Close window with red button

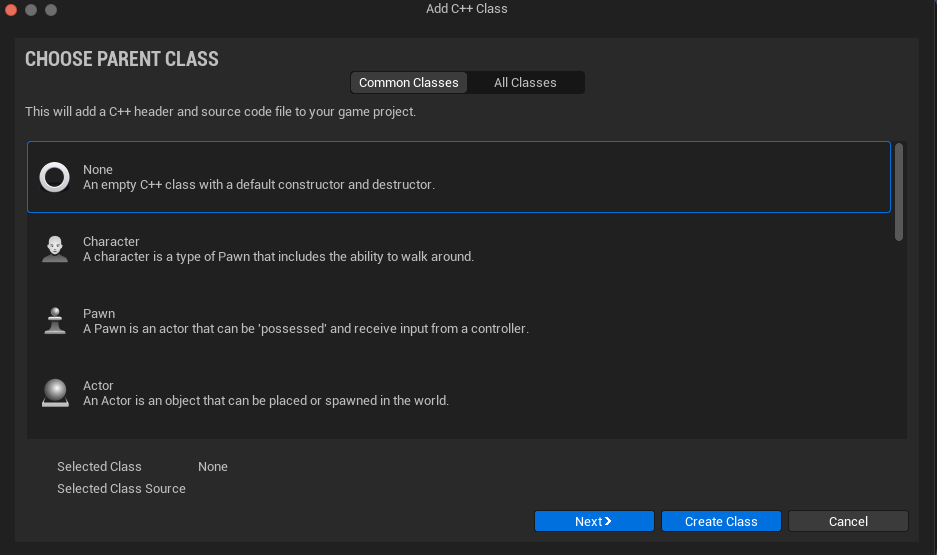point(11,10)
